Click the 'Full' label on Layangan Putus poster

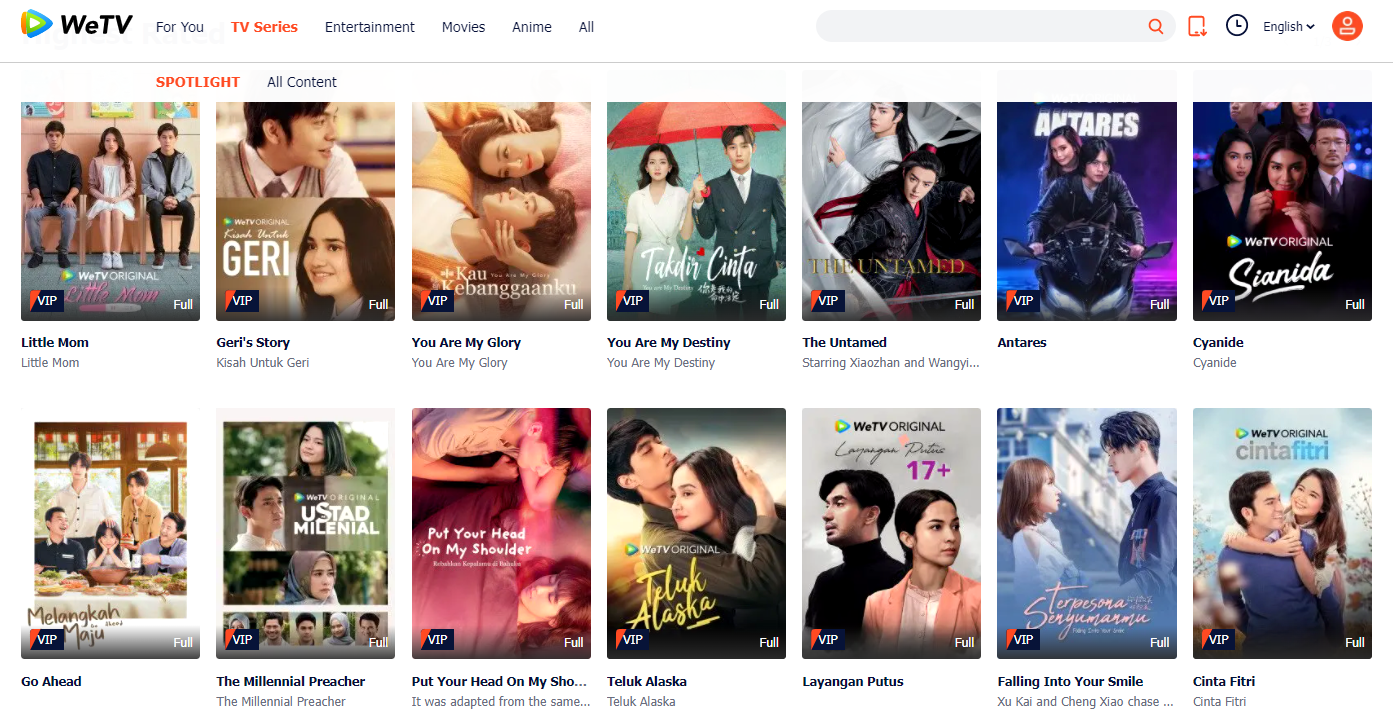(x=964, y=642)
